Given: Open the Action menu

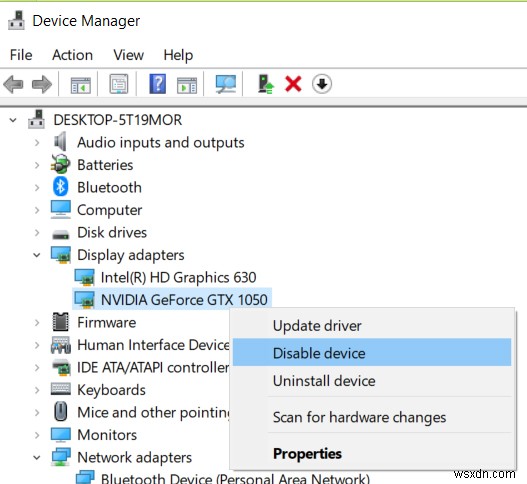Looking at the screenshot, I should tap(72, 55).
